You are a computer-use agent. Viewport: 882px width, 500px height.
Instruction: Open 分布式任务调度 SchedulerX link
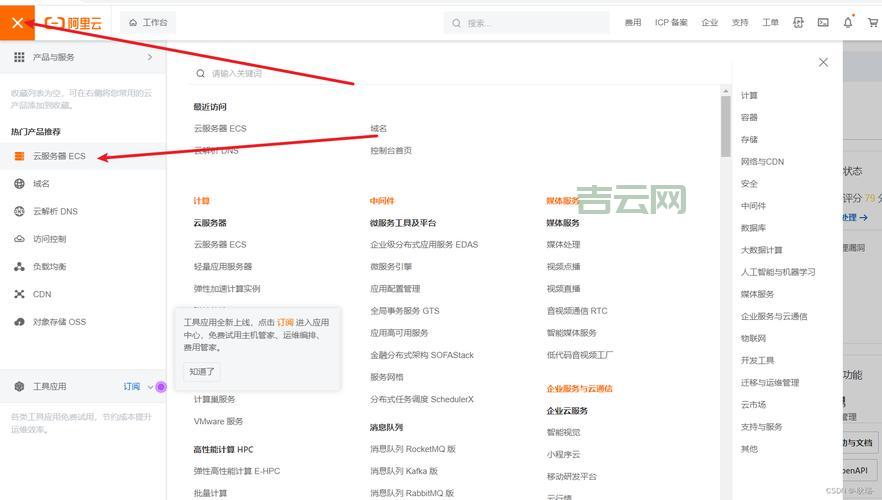point(422,399)
